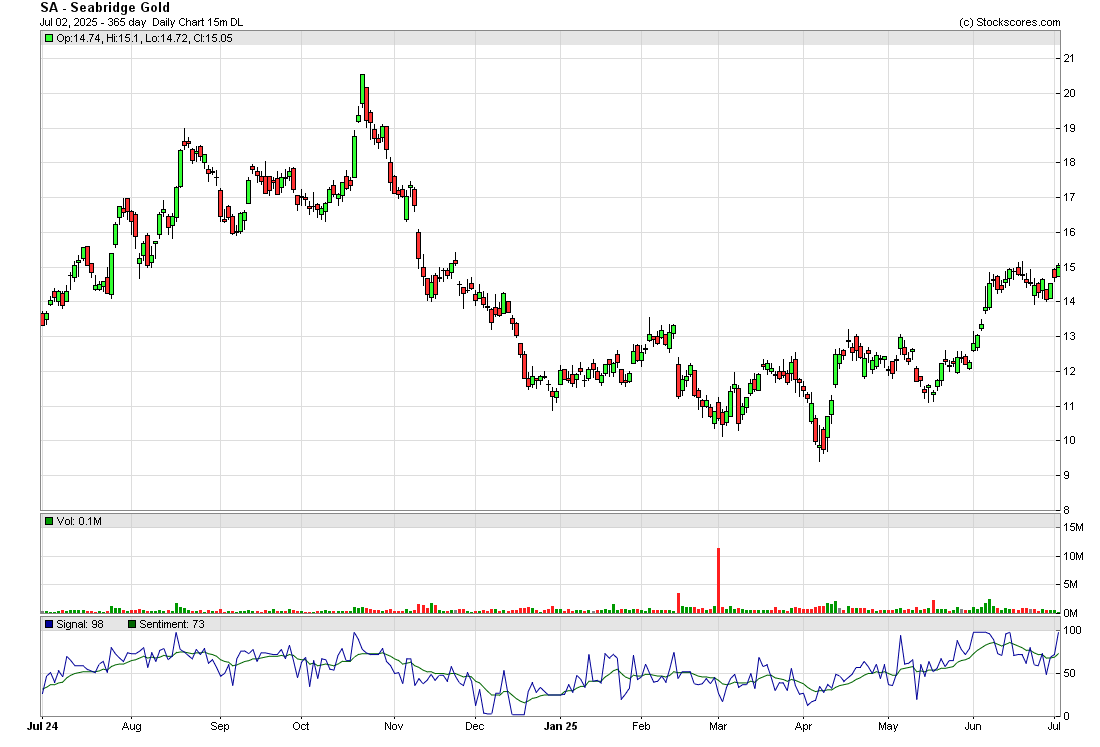This screenshot has width=1100, height=747.
Task: Click the 'Dec' x-axis label
Action: [x=475, y=726]
